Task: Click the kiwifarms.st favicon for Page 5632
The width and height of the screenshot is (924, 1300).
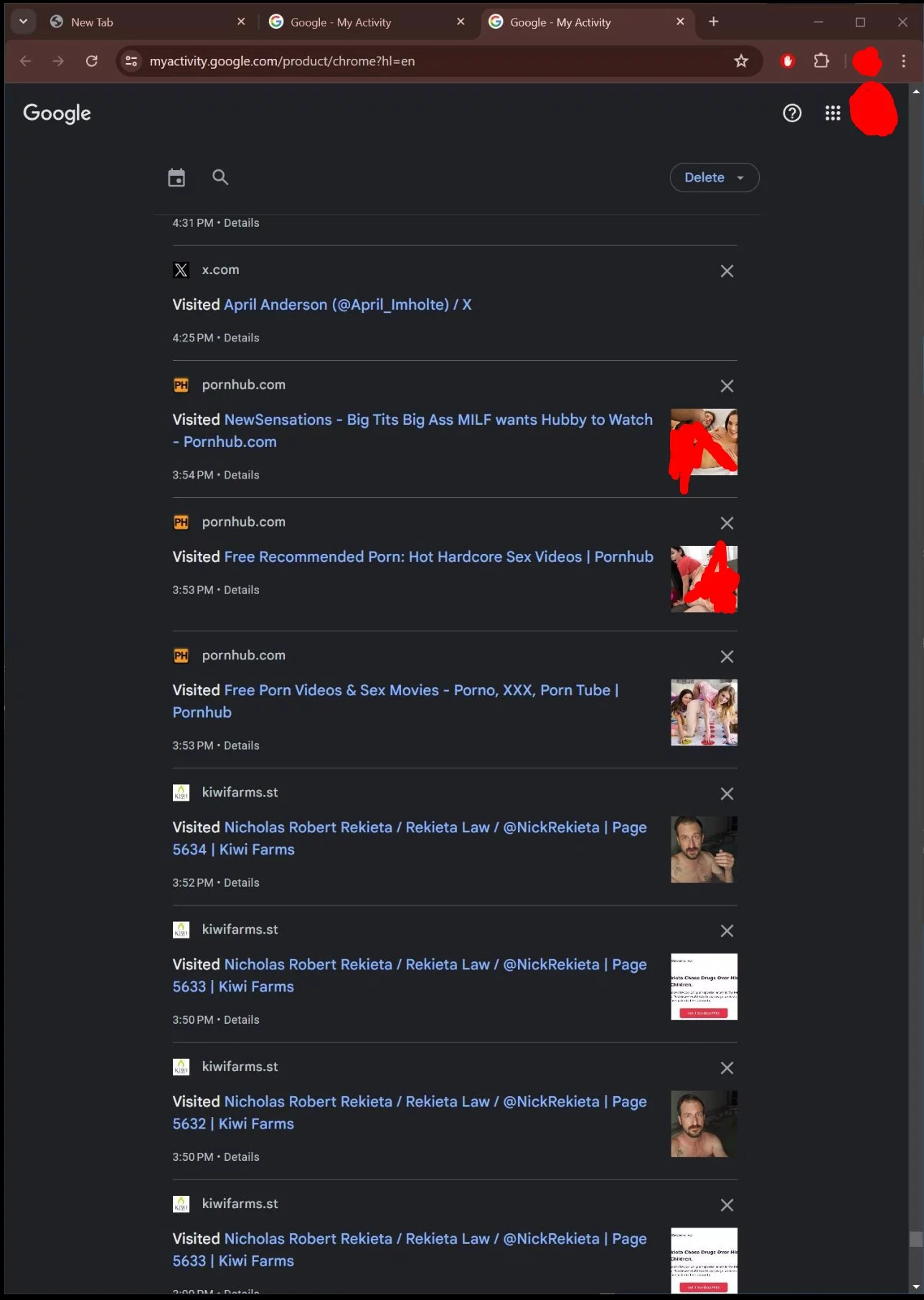Action: click(x=181, y=1067)
